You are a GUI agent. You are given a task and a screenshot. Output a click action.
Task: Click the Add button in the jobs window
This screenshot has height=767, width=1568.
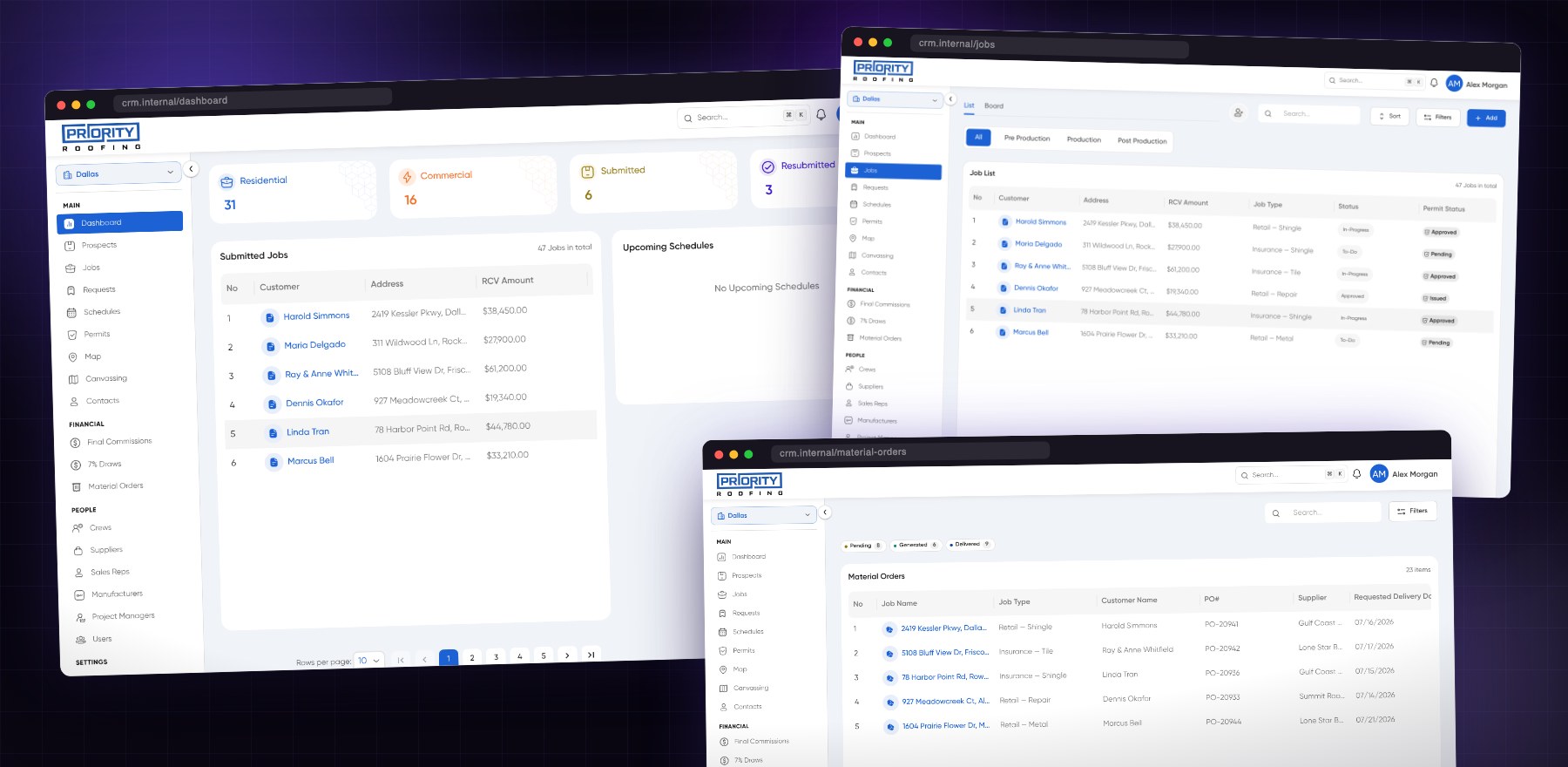coord(1486,118)
